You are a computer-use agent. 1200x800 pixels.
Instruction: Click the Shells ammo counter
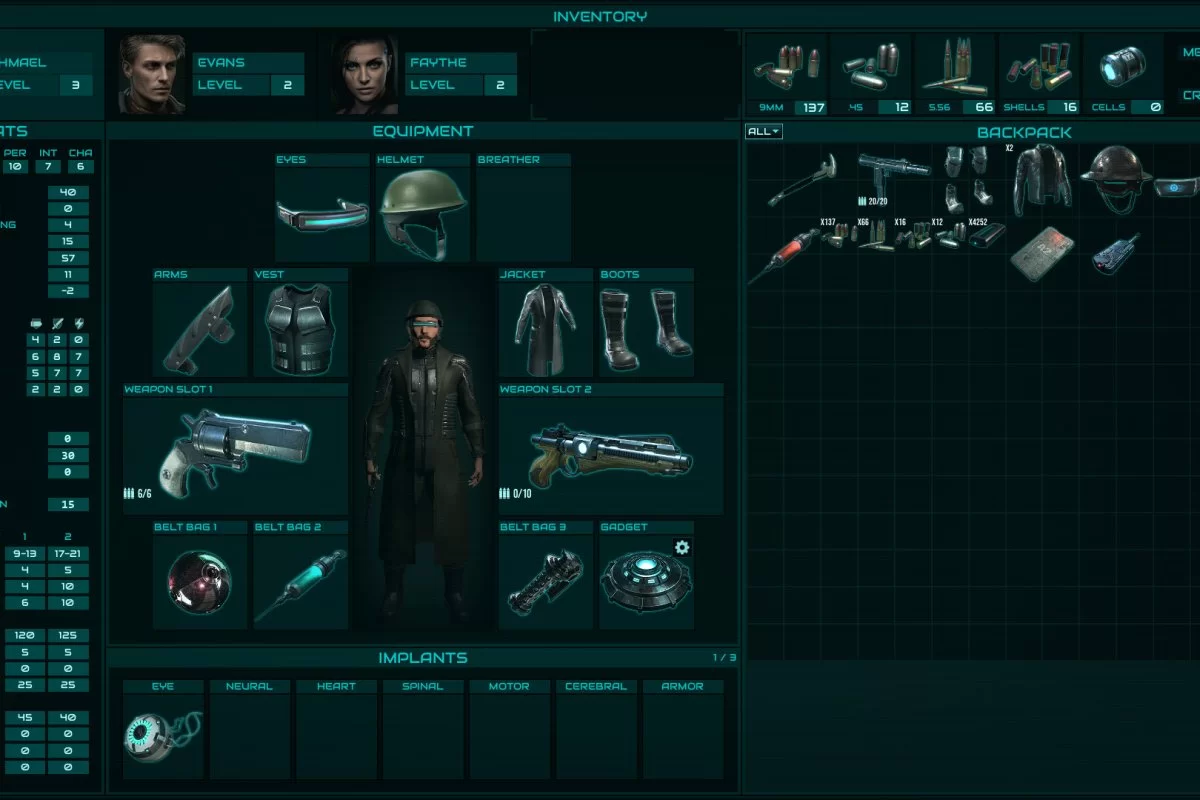coord(1039,76)
